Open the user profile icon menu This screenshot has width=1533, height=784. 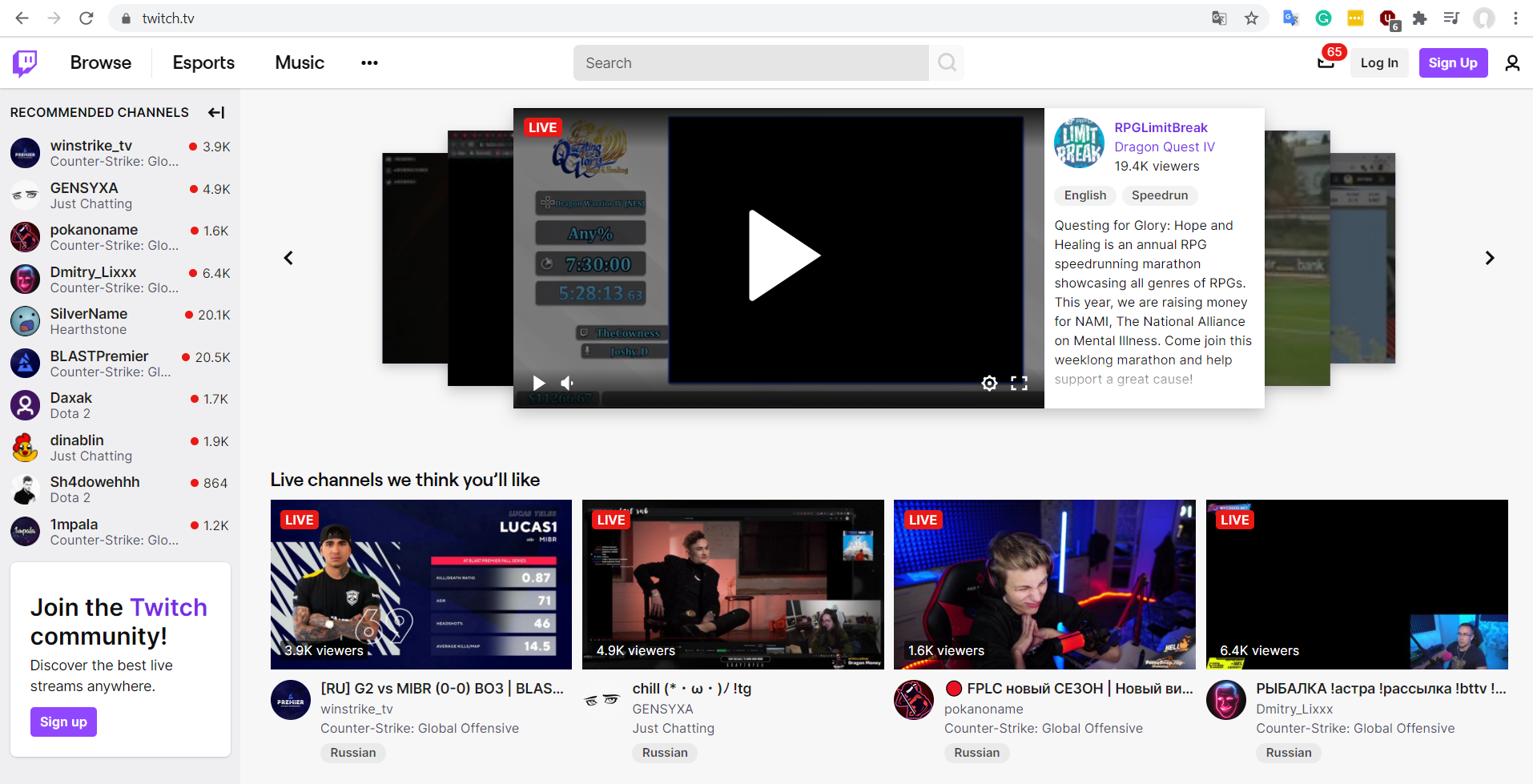coord(1512,63)
